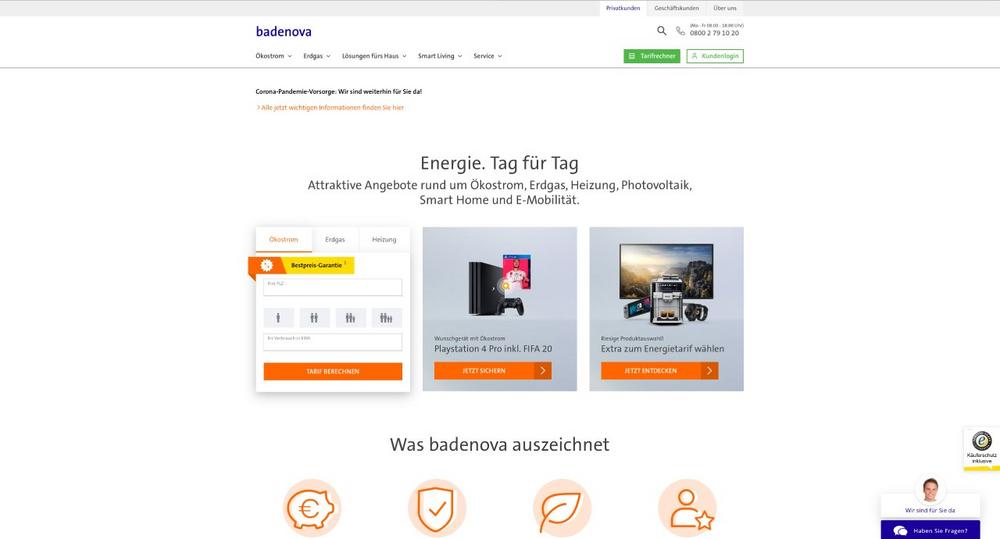
Task: Click the person with star icon
Action: click(x=687, y=508)
